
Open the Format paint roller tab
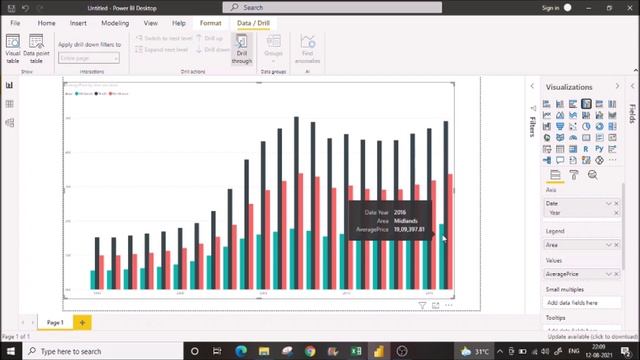(574, 175)
